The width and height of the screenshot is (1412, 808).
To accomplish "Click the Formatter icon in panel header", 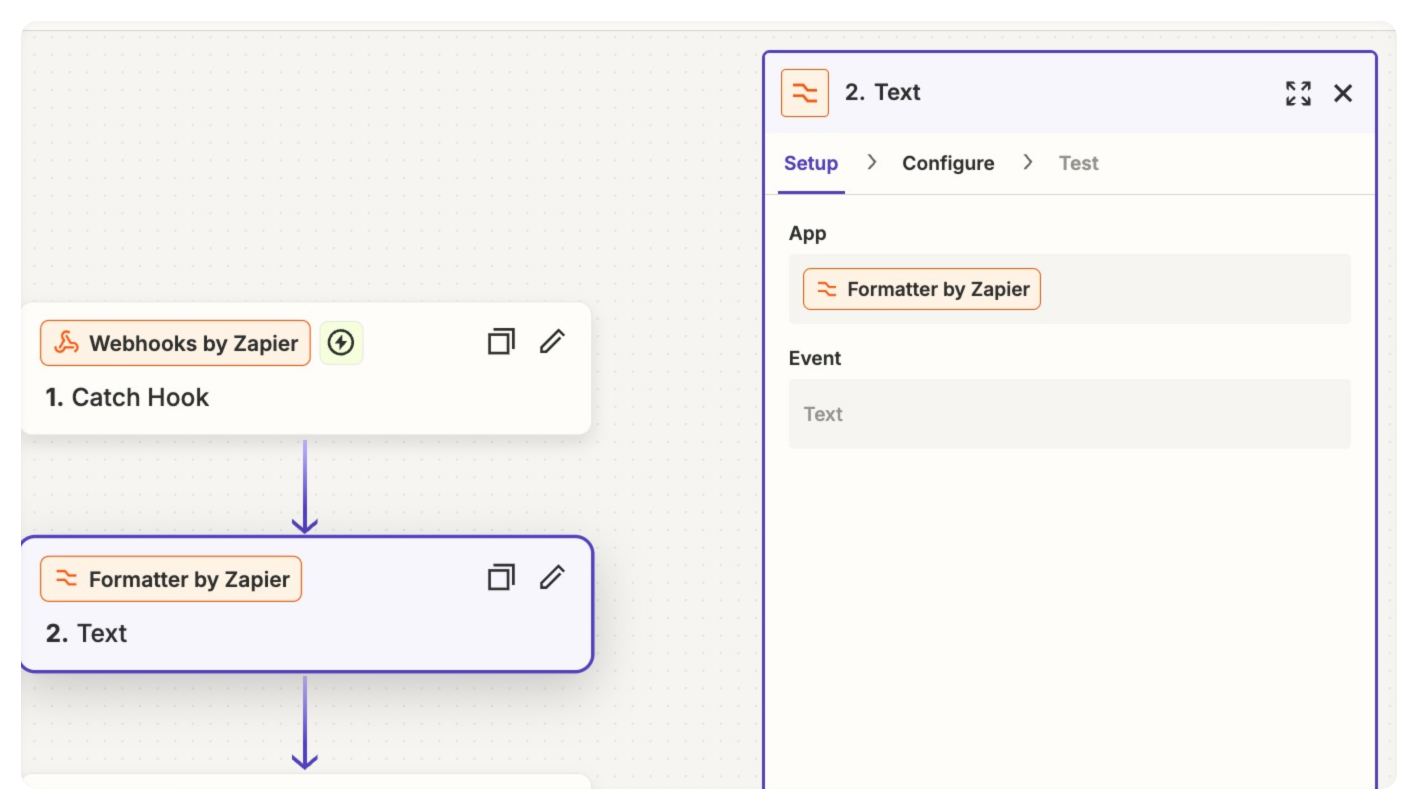I will pyautogui.click(x=805, y=93).
